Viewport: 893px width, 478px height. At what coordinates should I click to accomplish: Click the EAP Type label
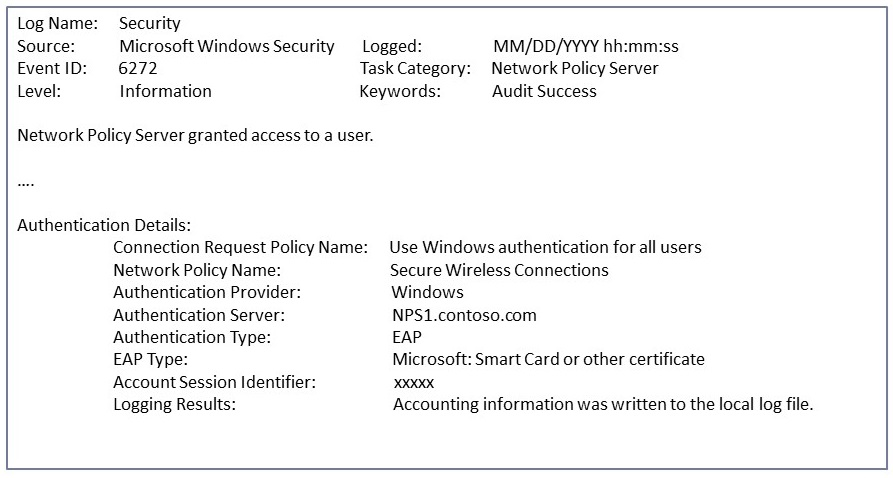click(x=150, y=359)
